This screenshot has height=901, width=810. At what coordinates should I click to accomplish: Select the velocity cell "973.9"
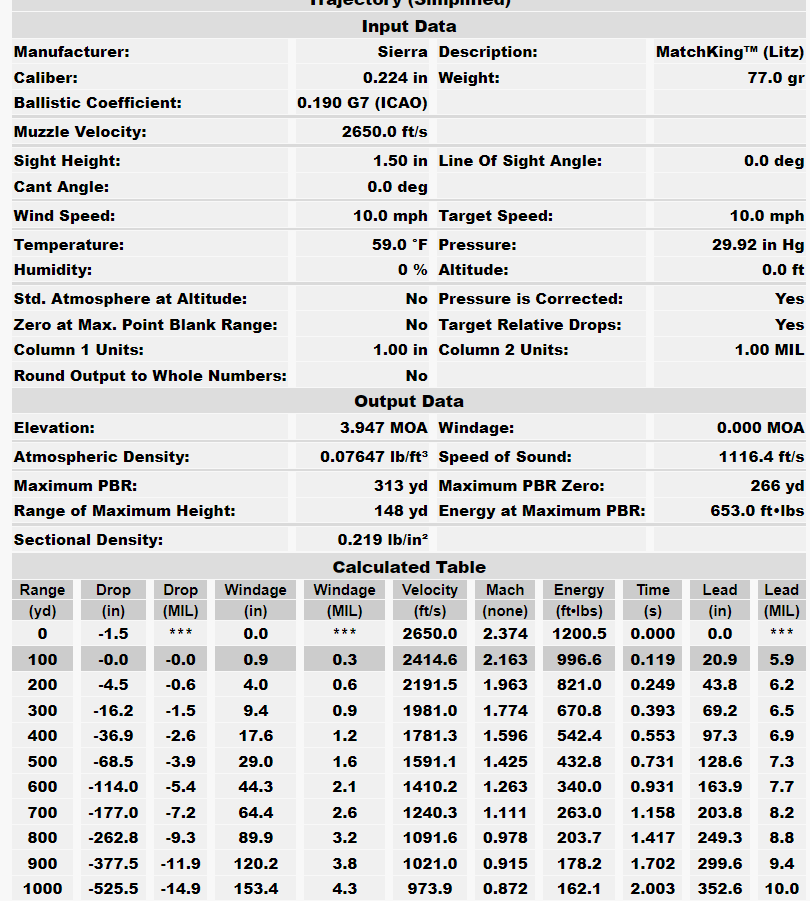(430, 890)
